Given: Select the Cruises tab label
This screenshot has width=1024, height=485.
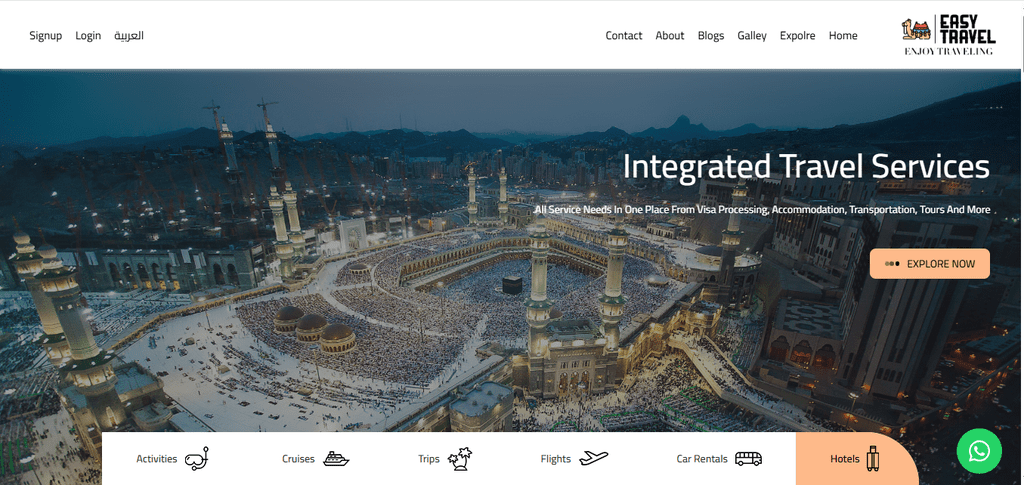Looking at the screenshot, I should [298, 459].
